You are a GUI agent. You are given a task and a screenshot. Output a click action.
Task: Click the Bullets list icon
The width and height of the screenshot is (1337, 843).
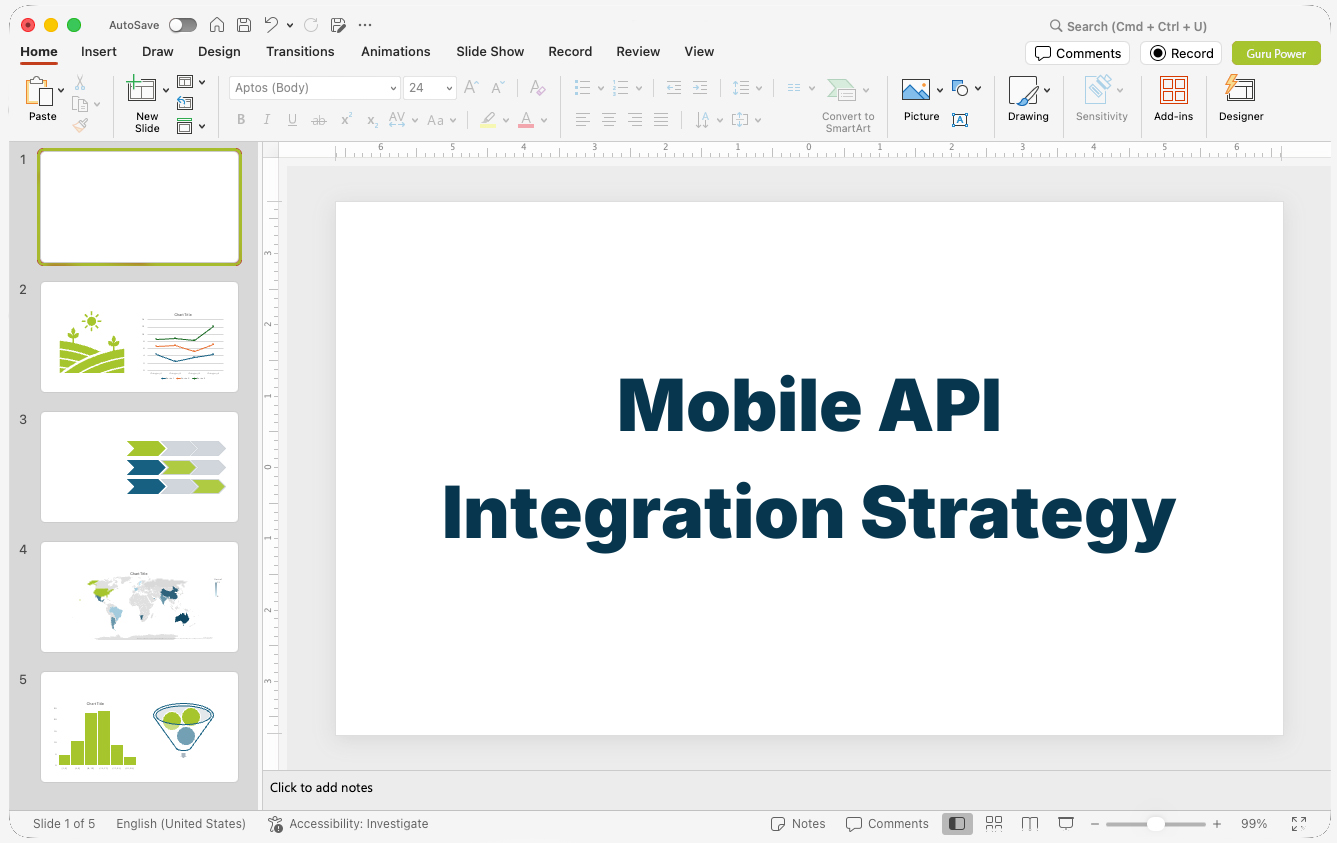tap(583, 88)
